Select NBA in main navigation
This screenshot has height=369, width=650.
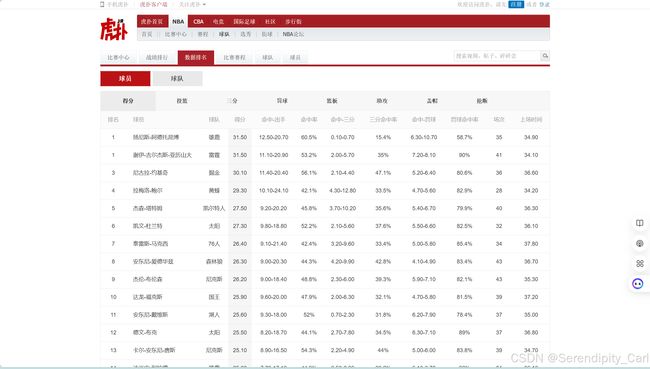point(178,22)
